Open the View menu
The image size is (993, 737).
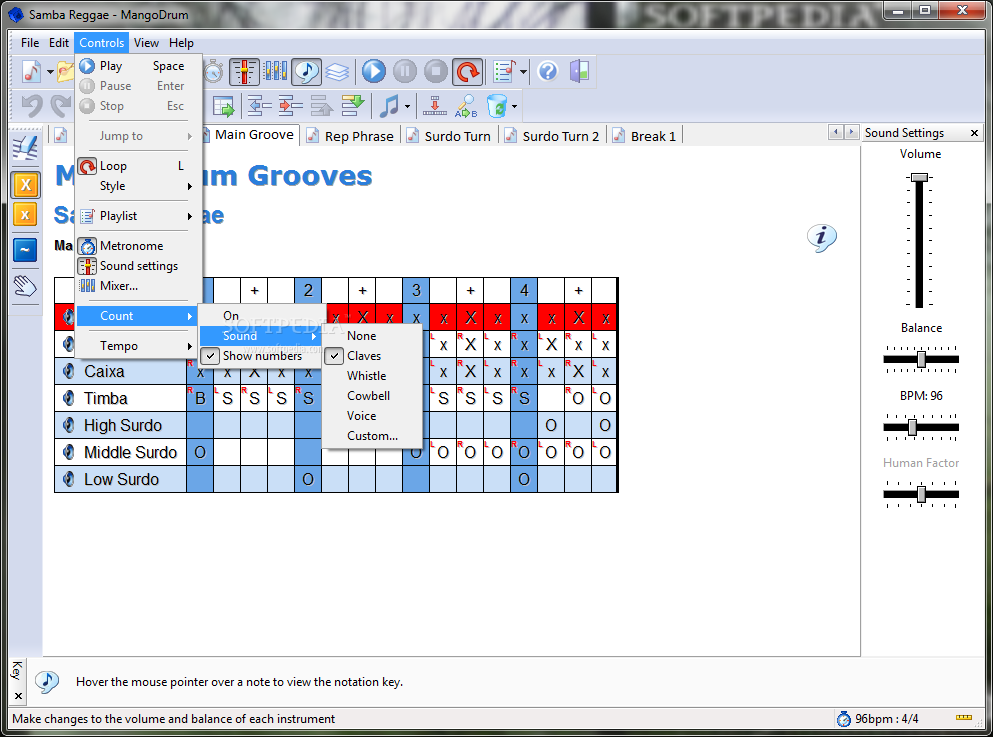point(146,43)
